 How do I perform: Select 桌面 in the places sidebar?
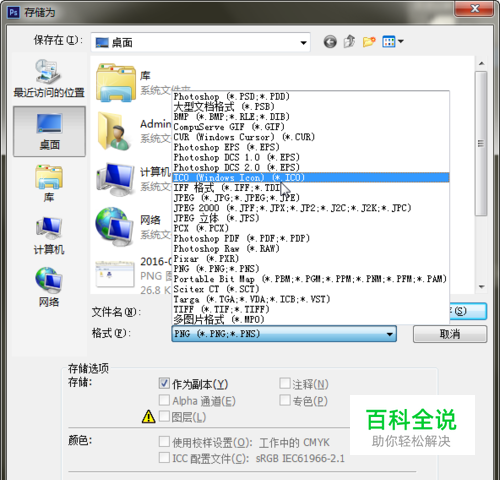[x=49, y=131]
